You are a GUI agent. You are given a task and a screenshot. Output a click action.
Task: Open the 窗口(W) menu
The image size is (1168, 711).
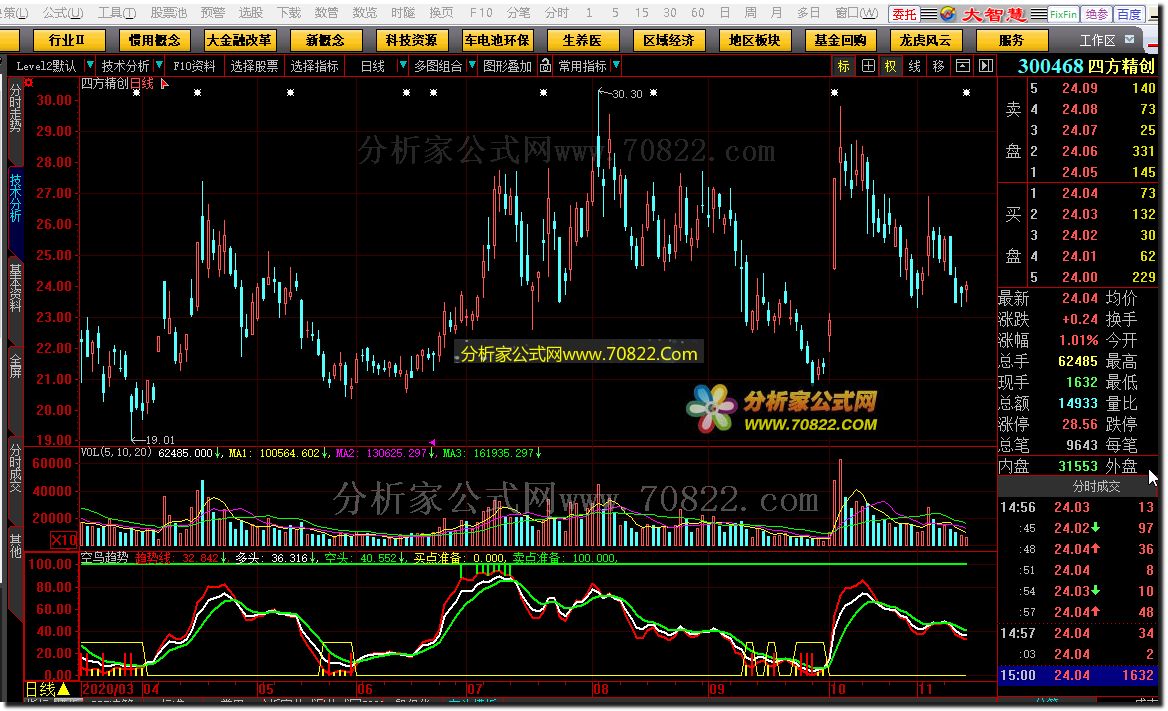856,13
